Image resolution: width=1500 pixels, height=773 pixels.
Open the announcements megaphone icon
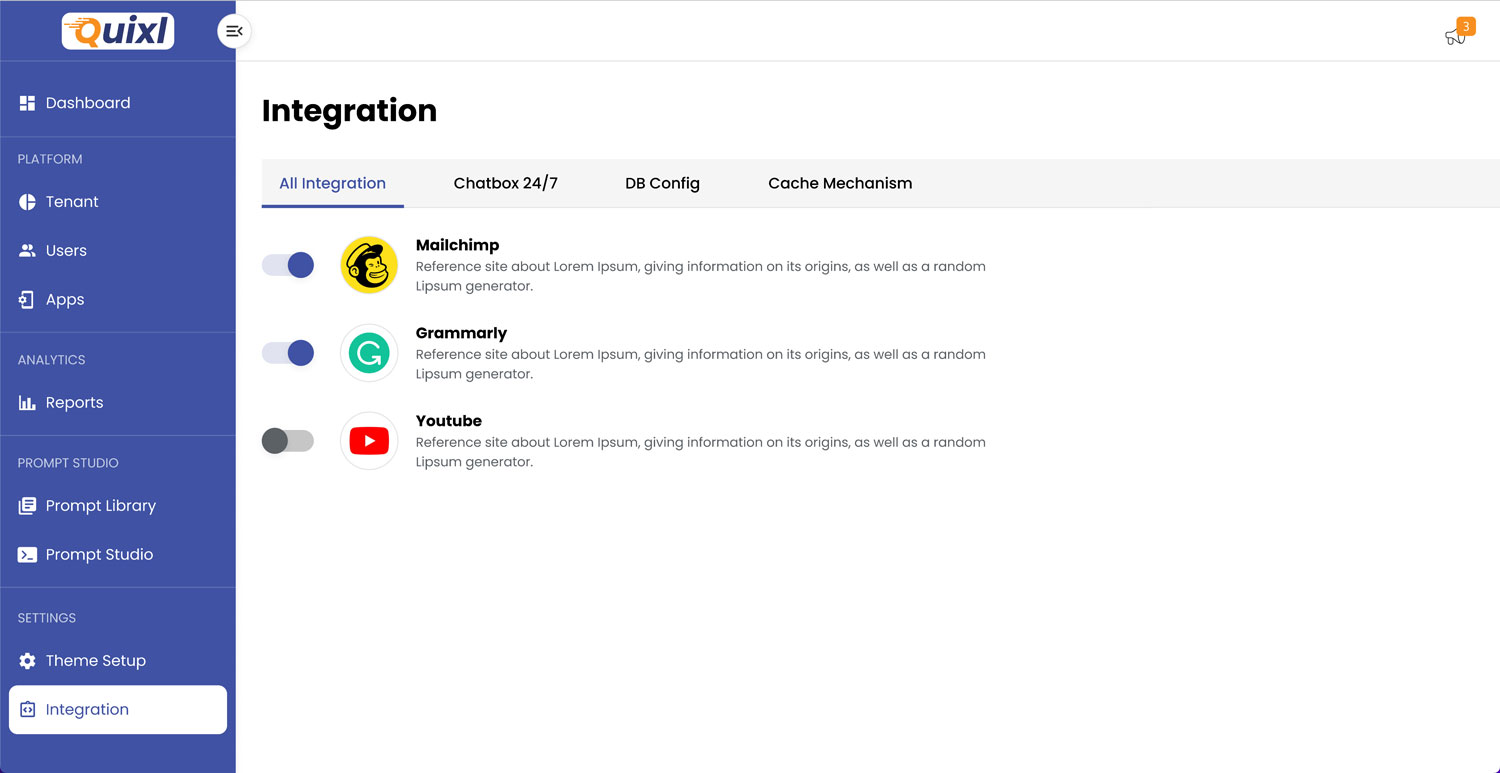1455,36
